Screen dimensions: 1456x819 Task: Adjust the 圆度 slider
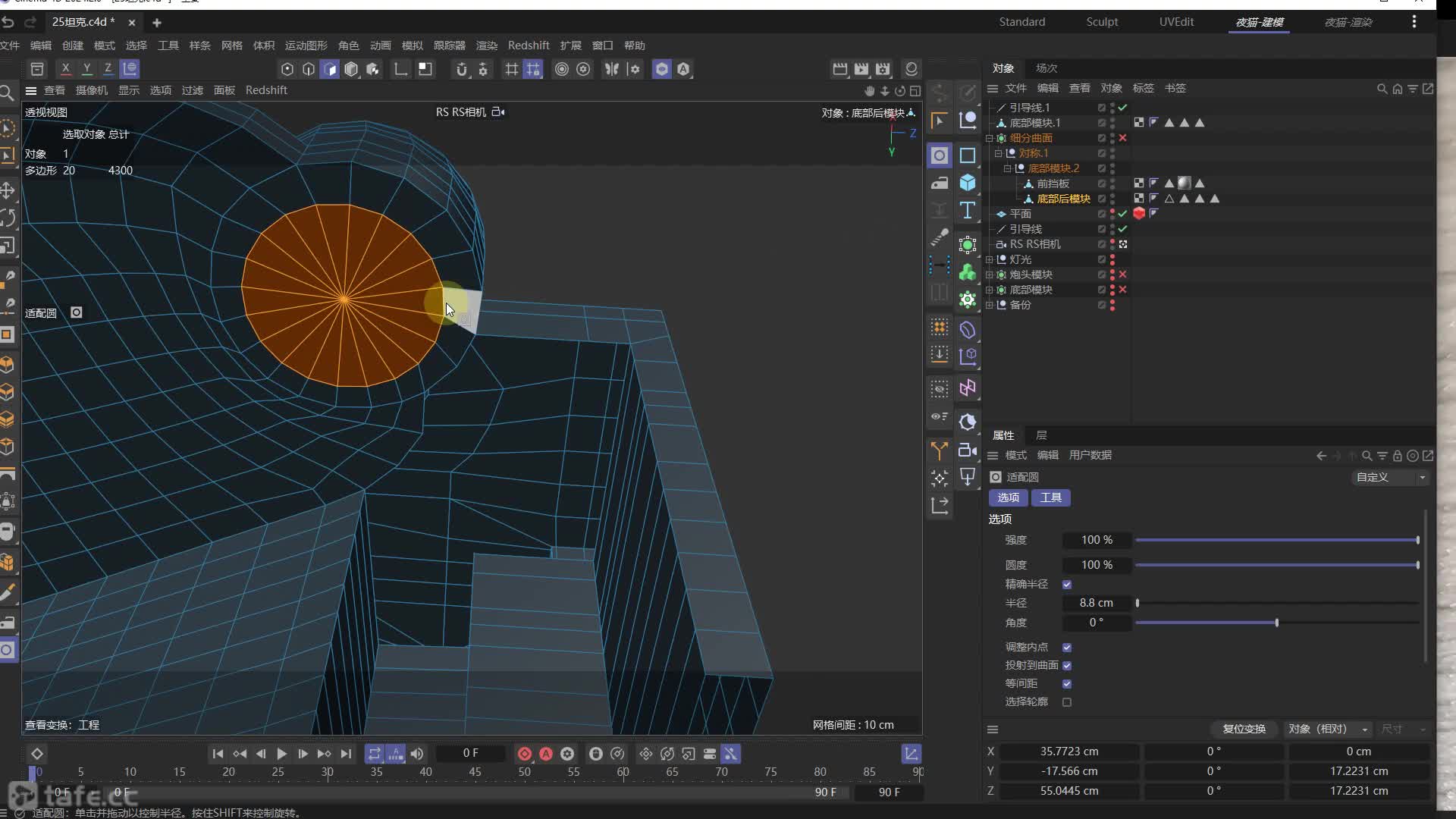[x=1276, y=565]
